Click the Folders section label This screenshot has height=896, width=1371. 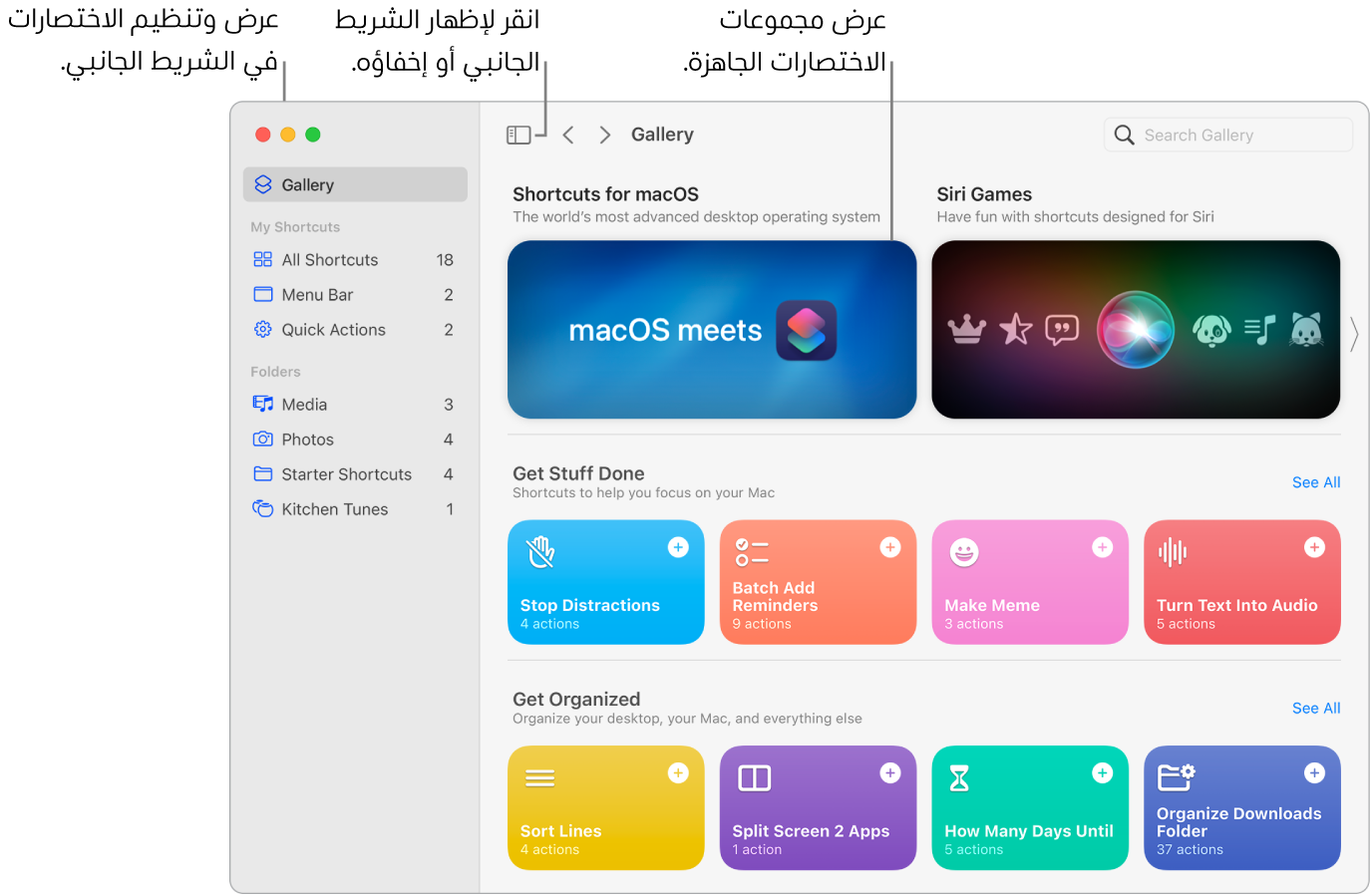point(275,372)
